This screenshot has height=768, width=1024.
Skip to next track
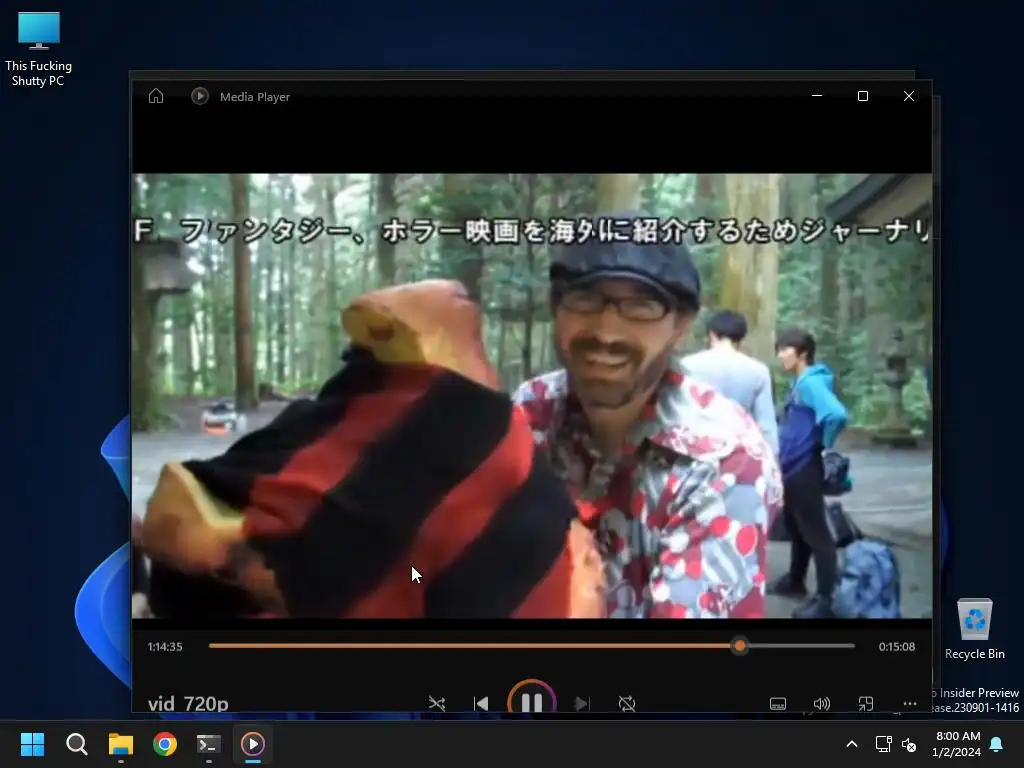click(581, 703)
